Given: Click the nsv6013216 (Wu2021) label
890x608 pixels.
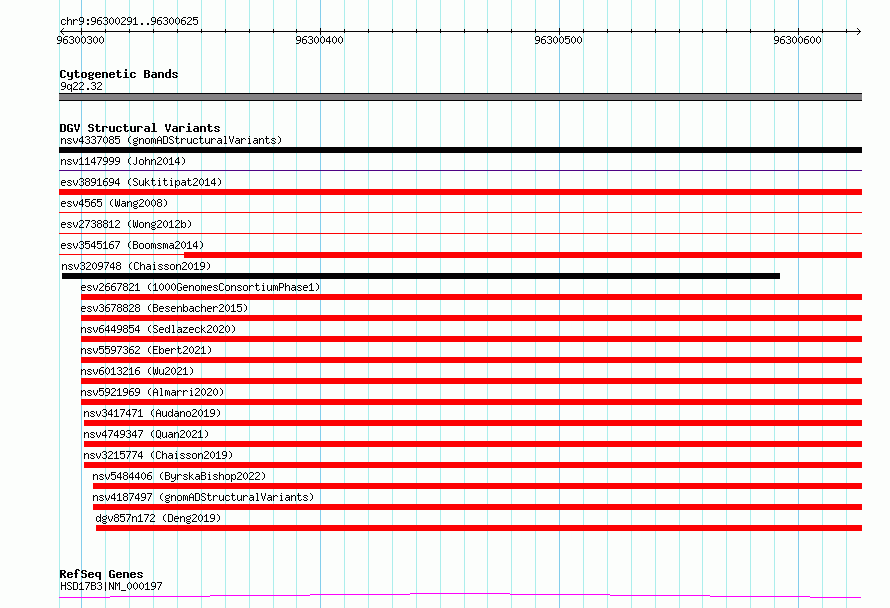Looking at the screenshot, I should (137, 371).
